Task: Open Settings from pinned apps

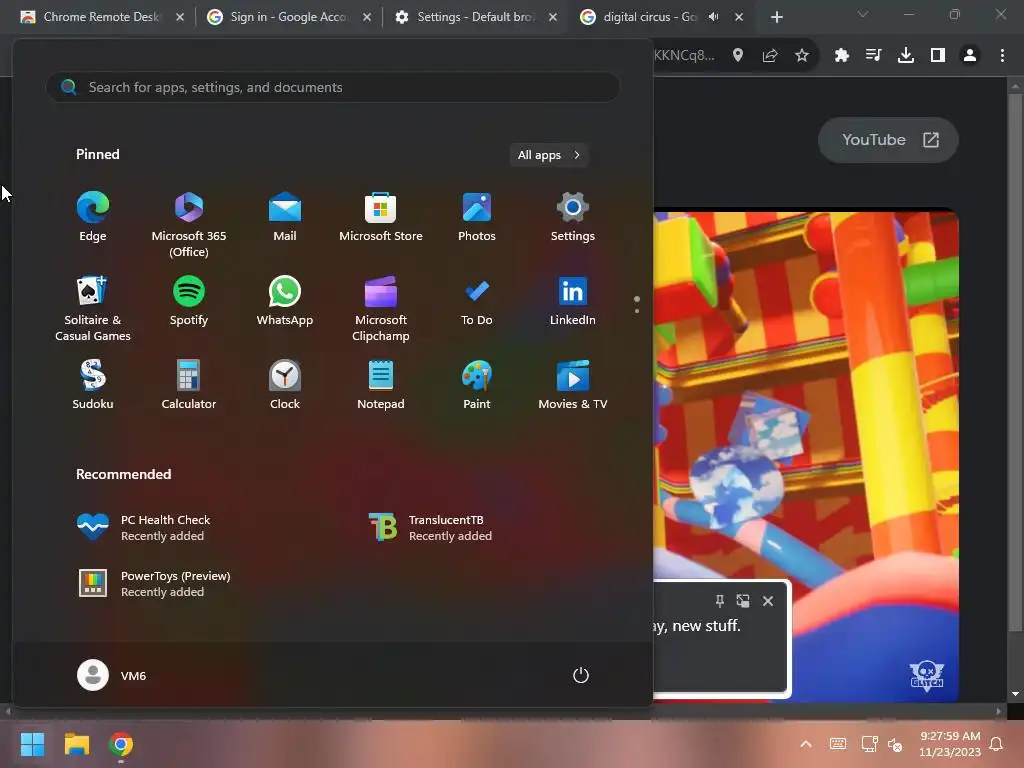Action: pyautogui.click(x=573, y=218)
